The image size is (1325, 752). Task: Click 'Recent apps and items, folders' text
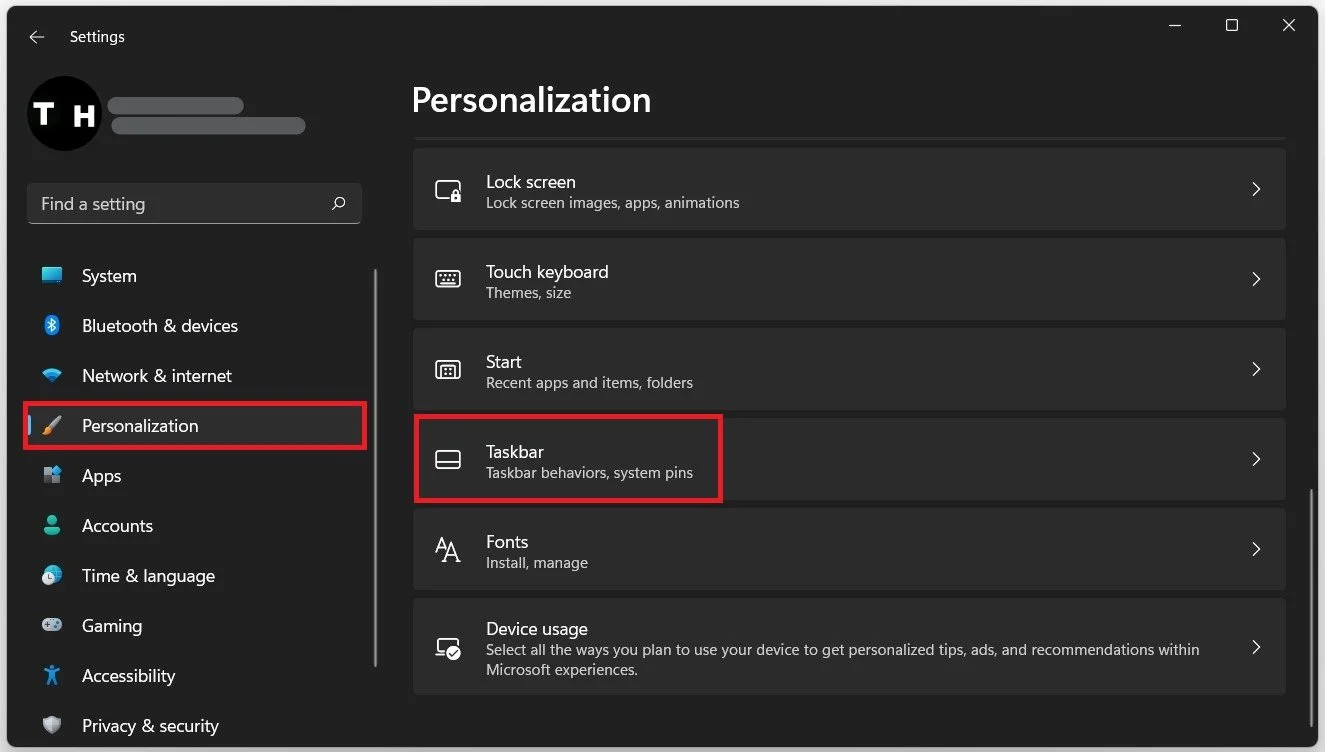589,383
